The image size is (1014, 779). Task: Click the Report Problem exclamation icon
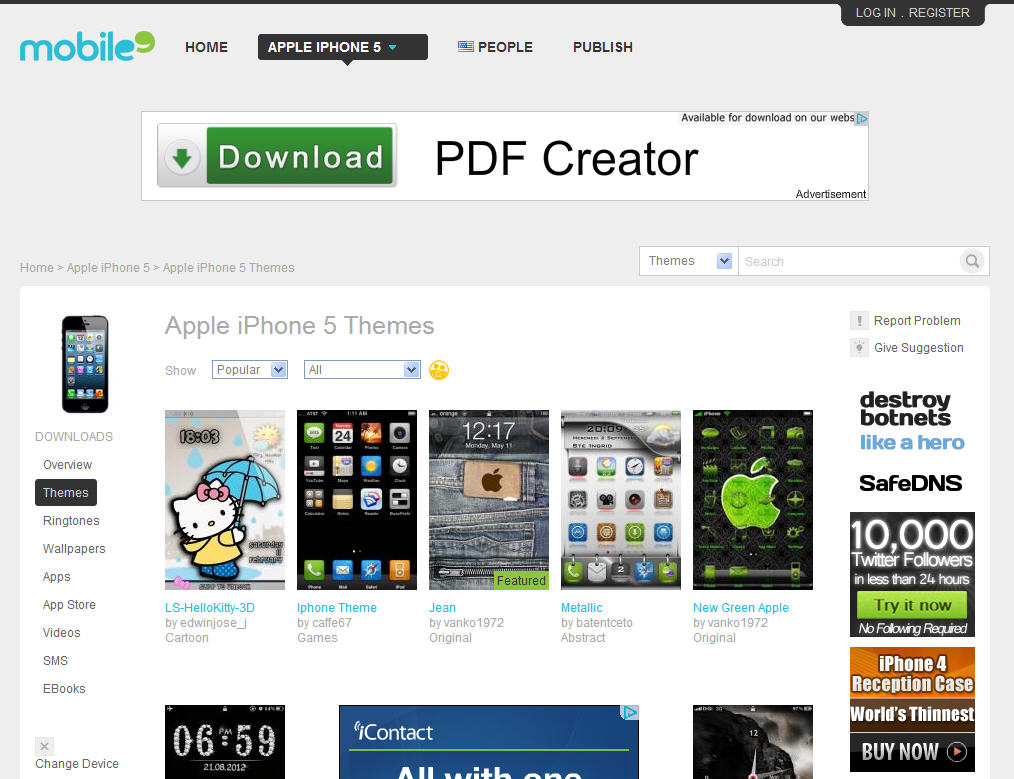[859, 320]
